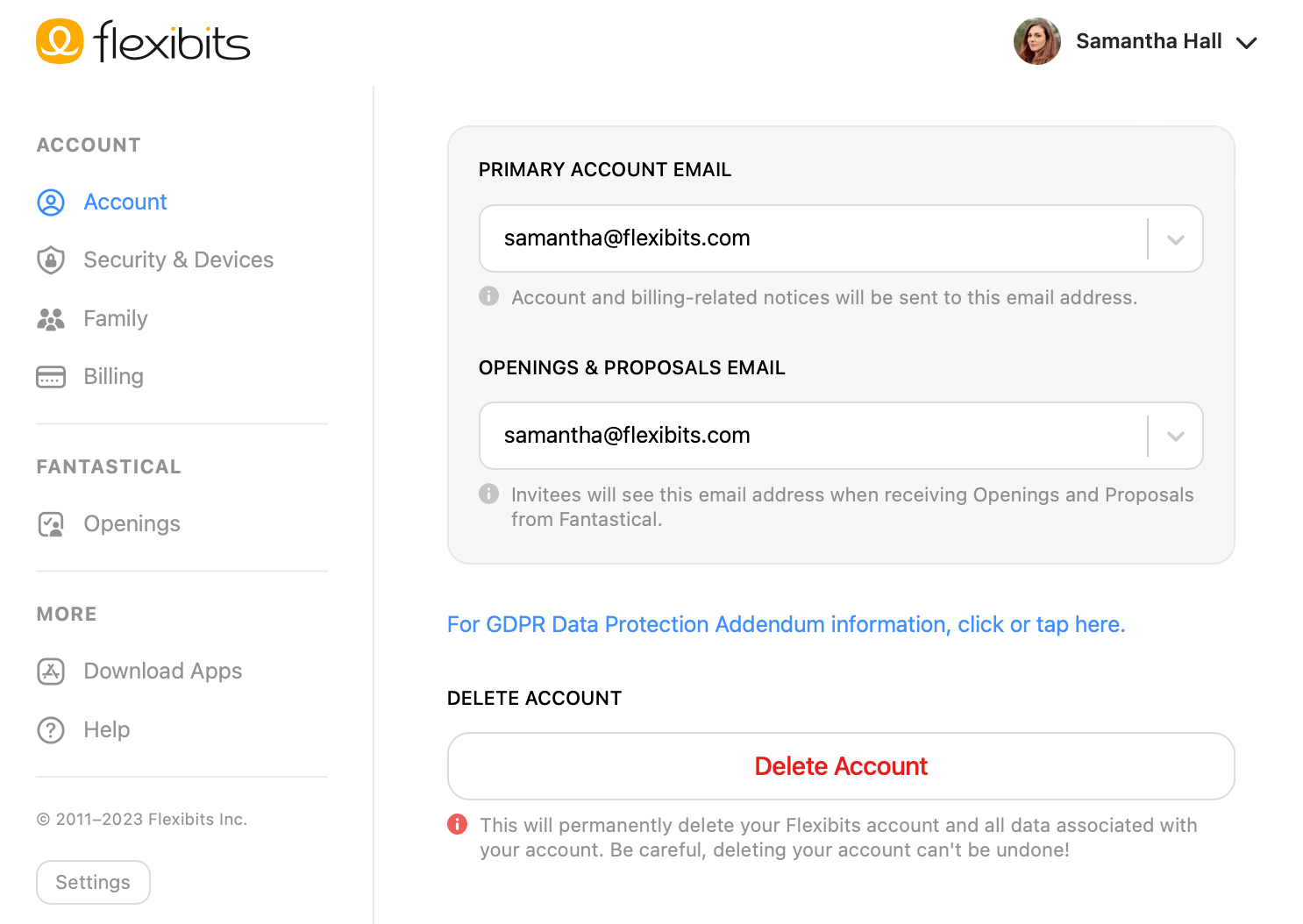Click the '© 2011–2023 Flexibits Inc.' text
Image resolution: width=1303 pixels, height=924 pixels.
(x=142, y=819)
